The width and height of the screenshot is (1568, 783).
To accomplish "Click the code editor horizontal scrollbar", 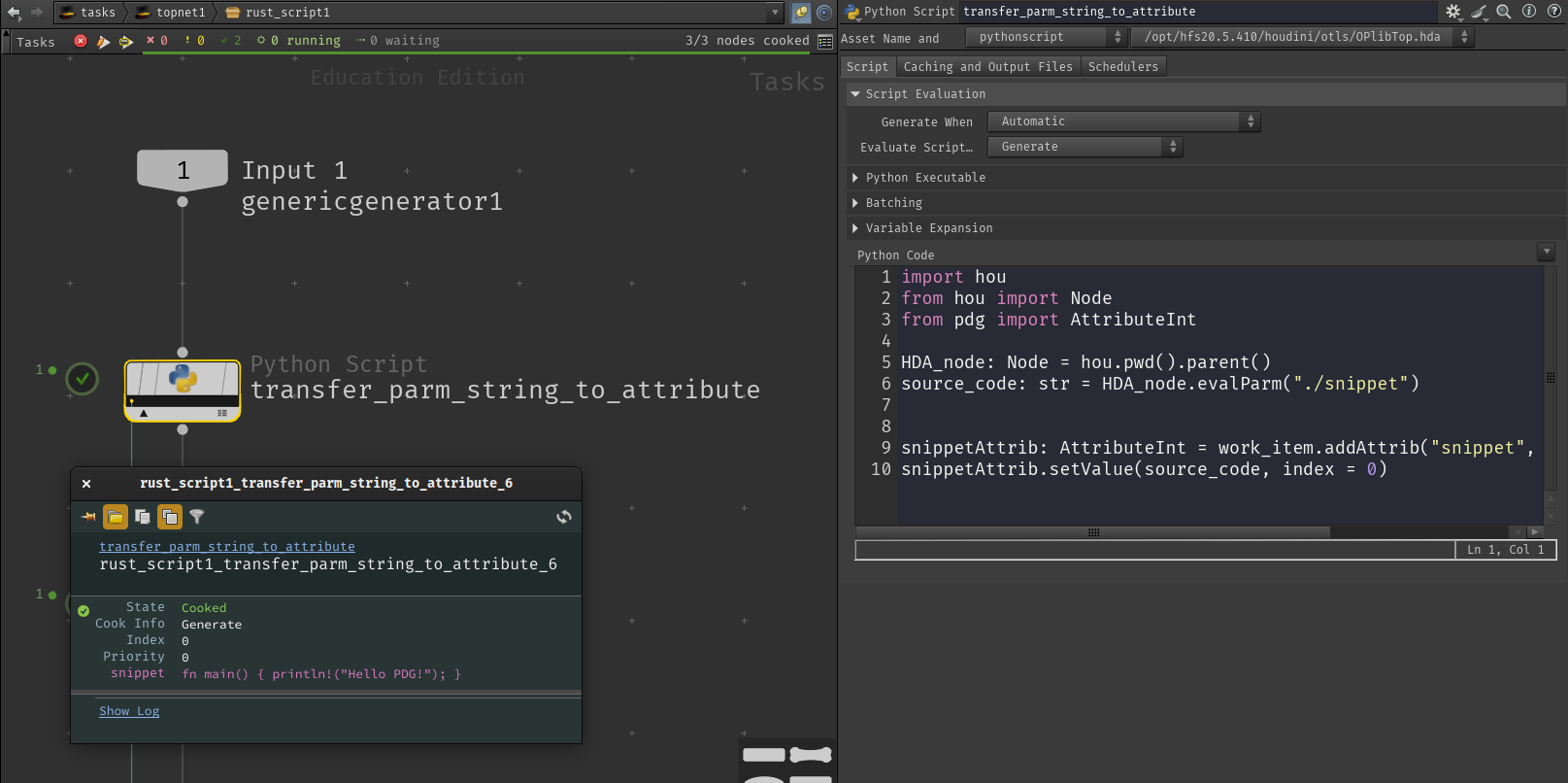I will pyautogui.click(x=1093, y=532).
